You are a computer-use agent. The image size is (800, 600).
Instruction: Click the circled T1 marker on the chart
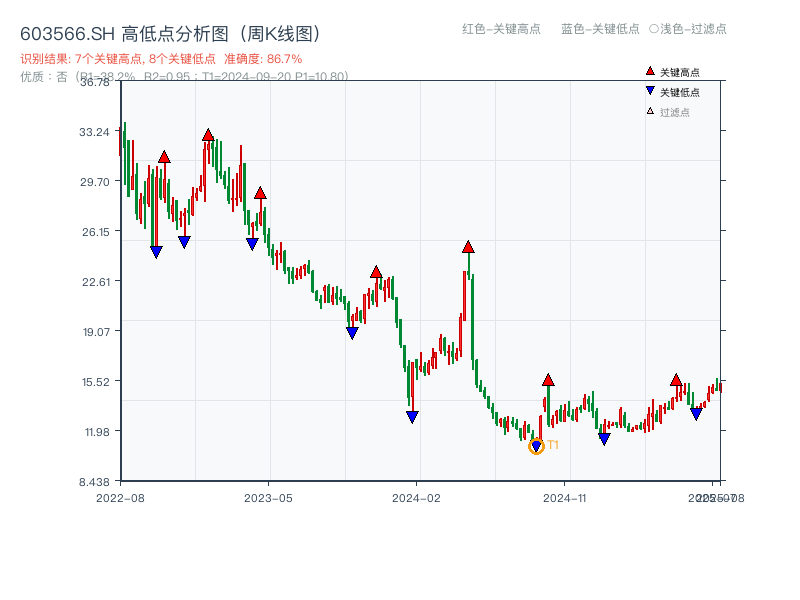(536, 446)
